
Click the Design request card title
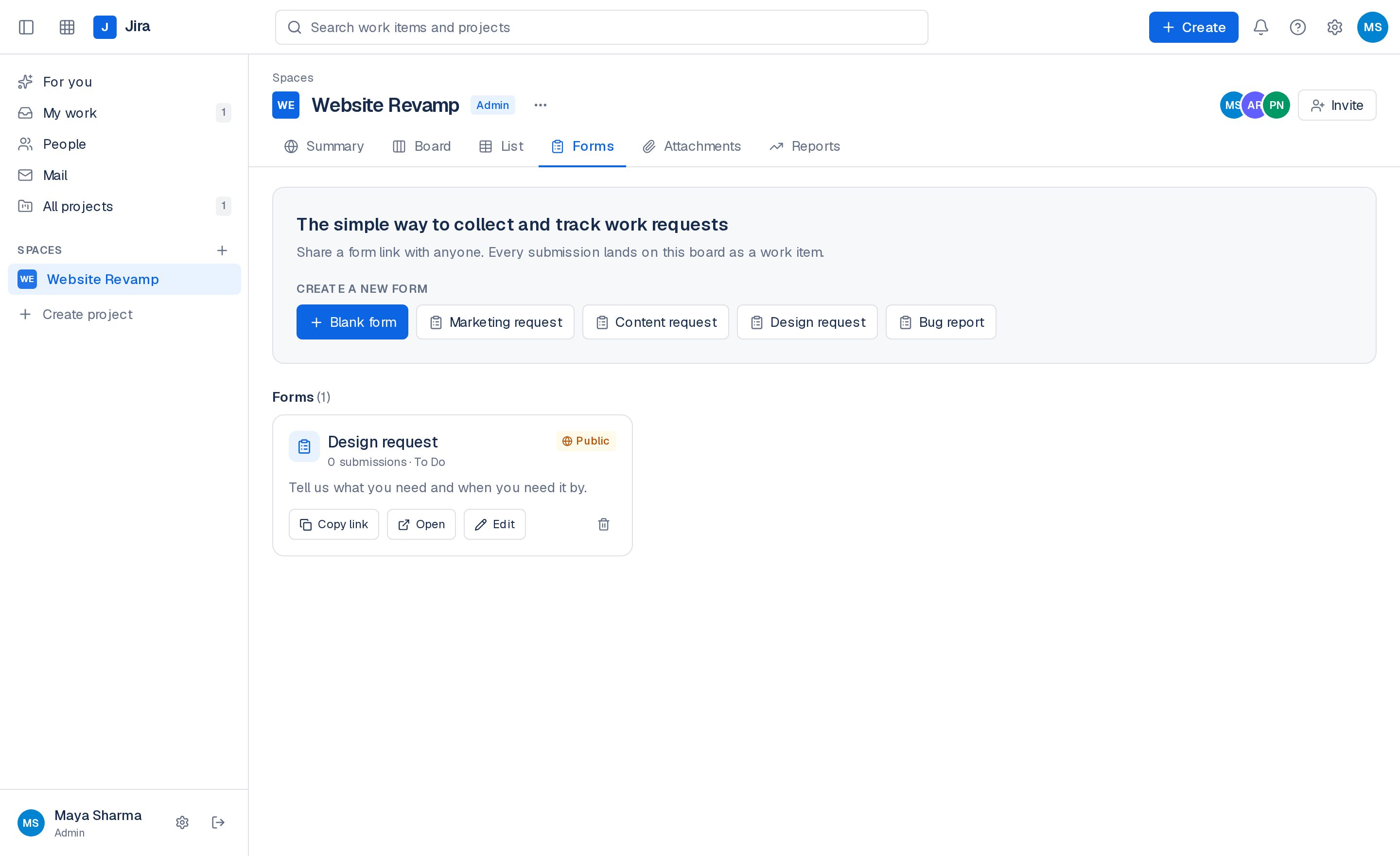(x=383, y=442)
